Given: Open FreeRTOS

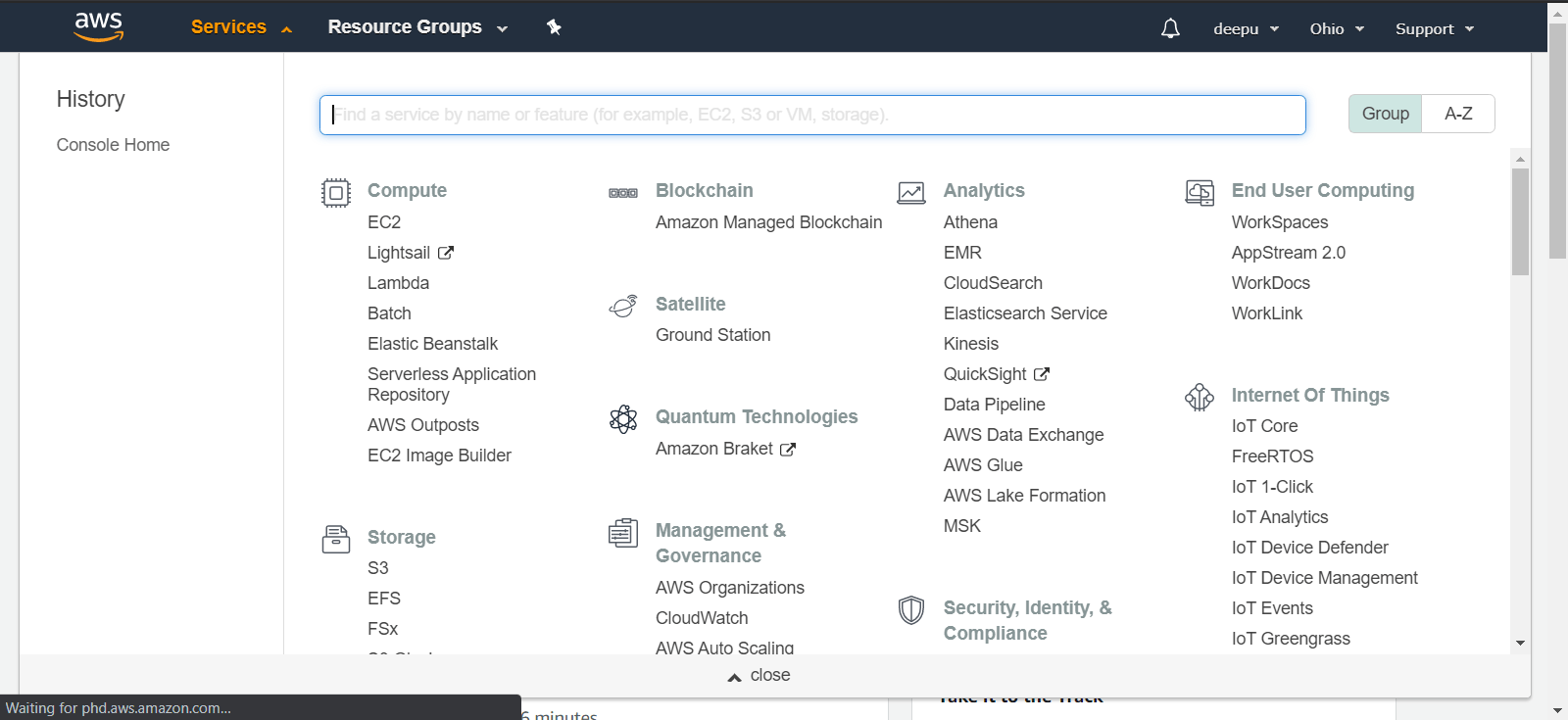Looking at the screenshot, I should click(1272, 456).
